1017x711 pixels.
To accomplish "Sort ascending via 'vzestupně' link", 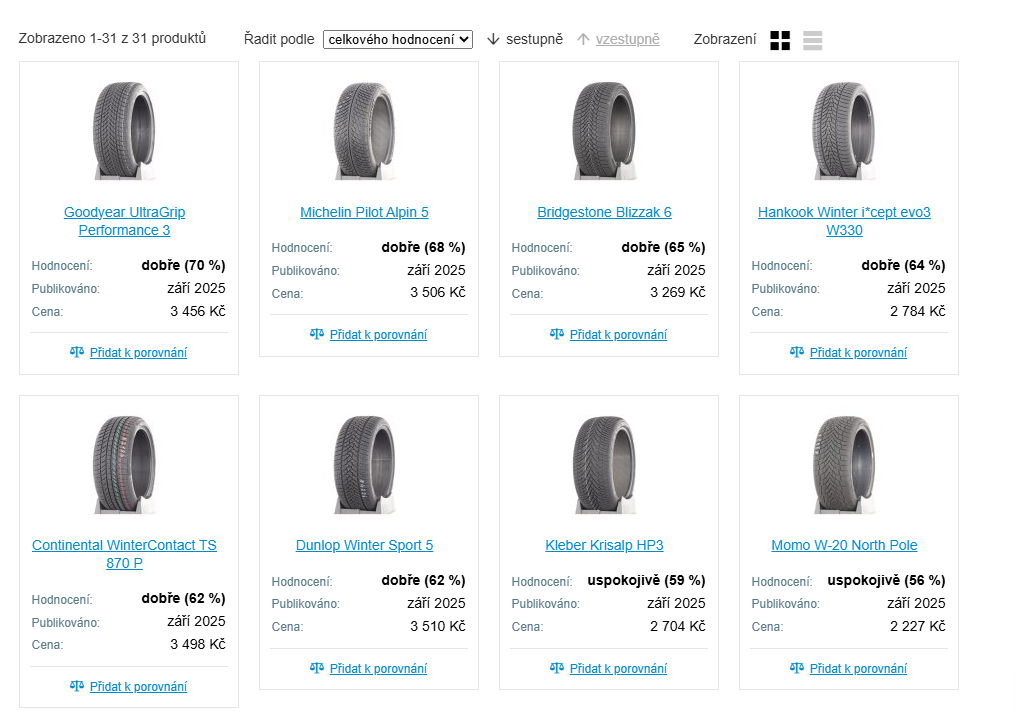I will point(627,39).
